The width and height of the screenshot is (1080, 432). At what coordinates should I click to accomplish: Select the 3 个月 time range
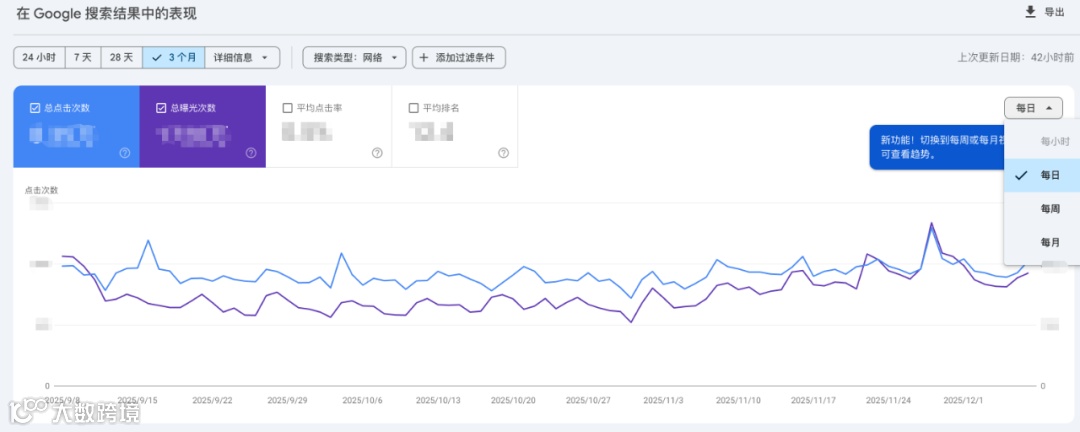[174, 58]
